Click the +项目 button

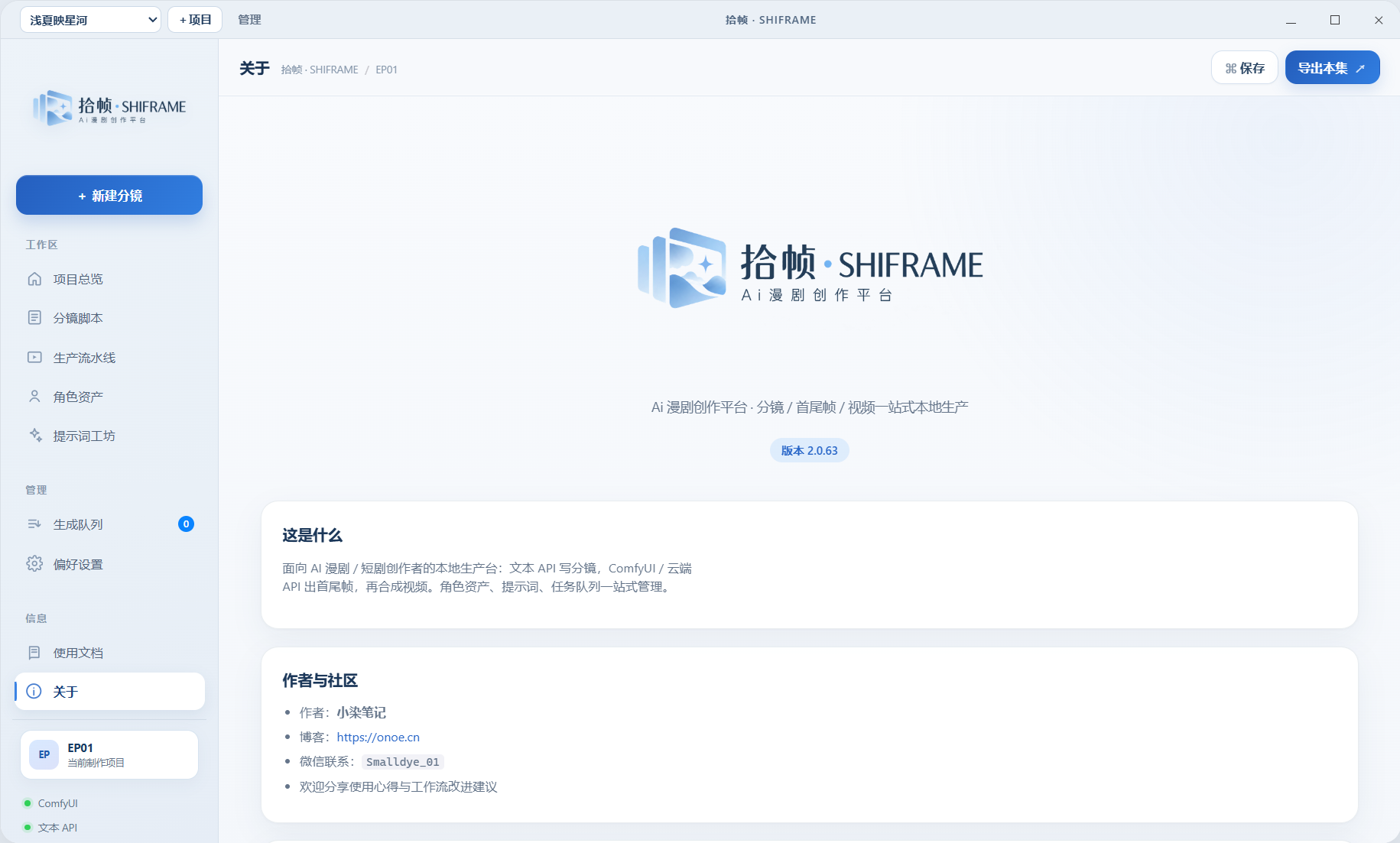(x=195, y=20)
